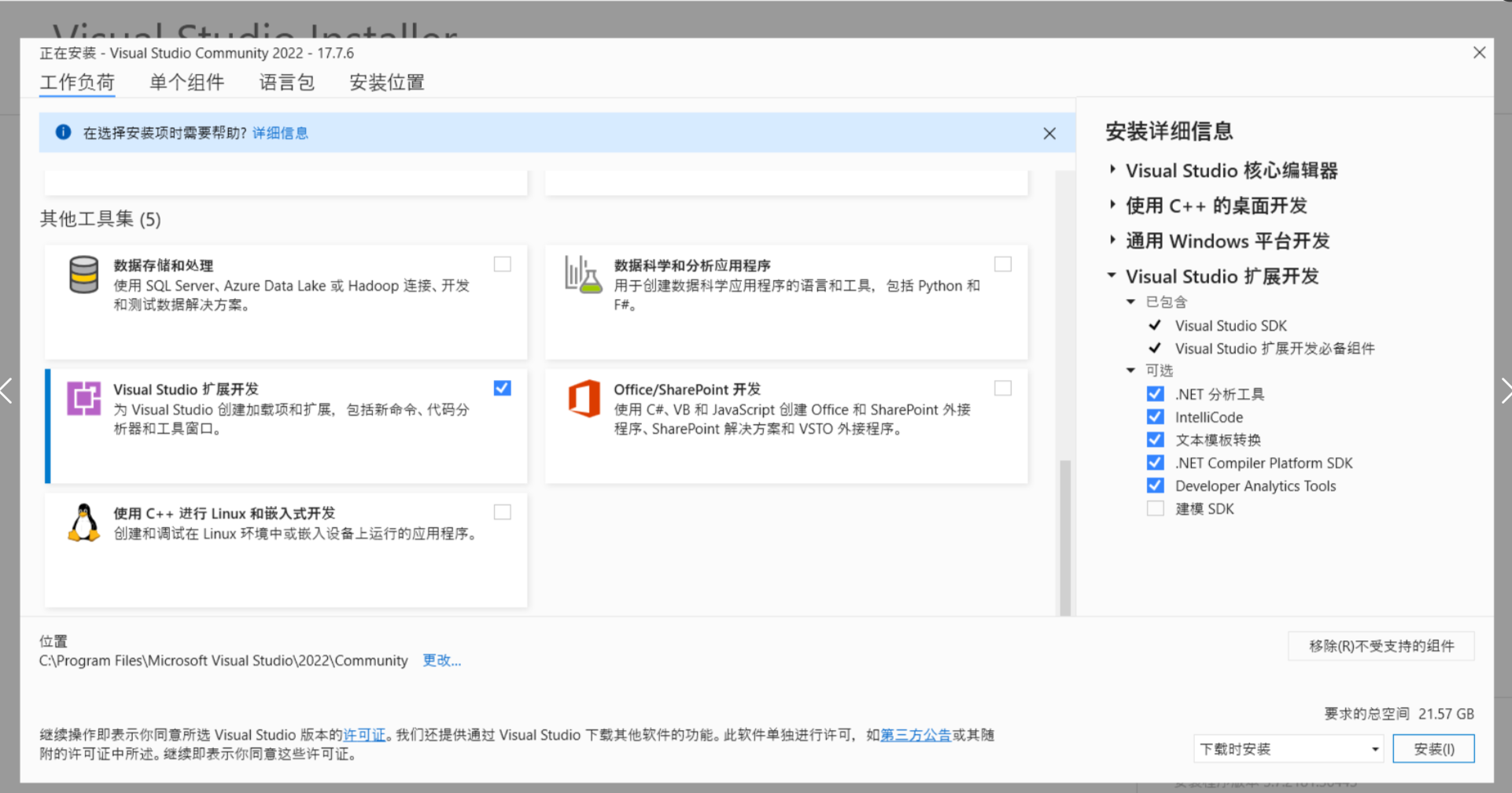Enable the 使用 C++ 进行 Linux 和嵌入式开发 checkbox
The image size is (1512, 793).
pyautogui.click(x=502, y=512)
